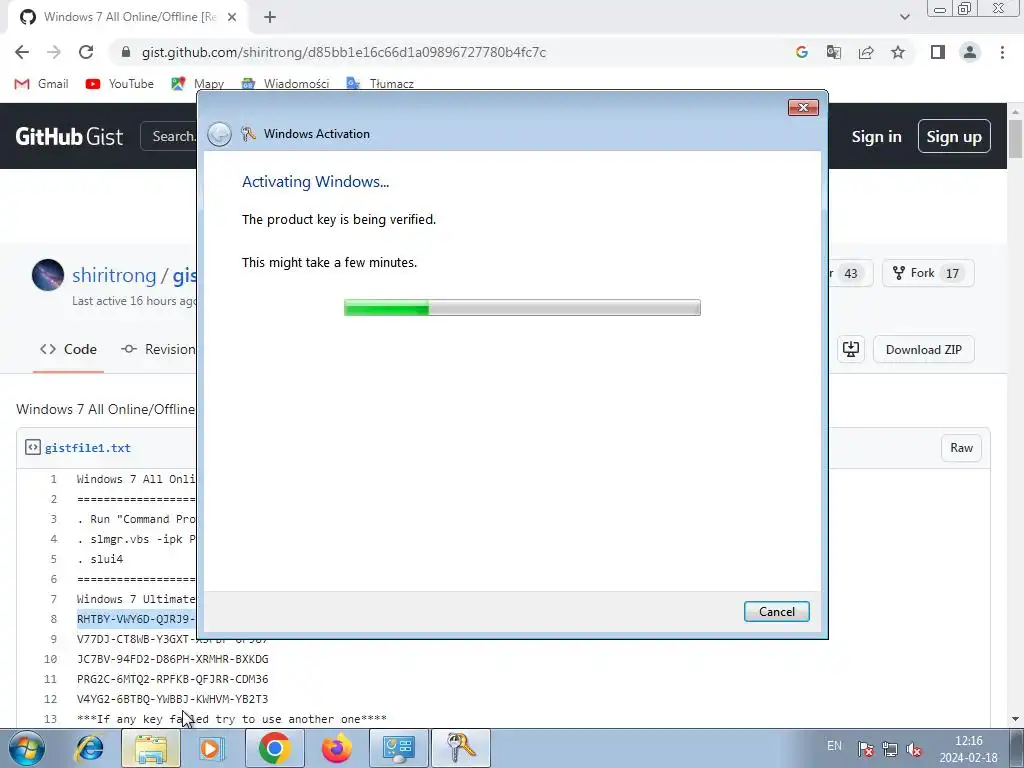1024x768 pixels.
Task: Select the Code tab on gist page
Action: click(68, 349)
